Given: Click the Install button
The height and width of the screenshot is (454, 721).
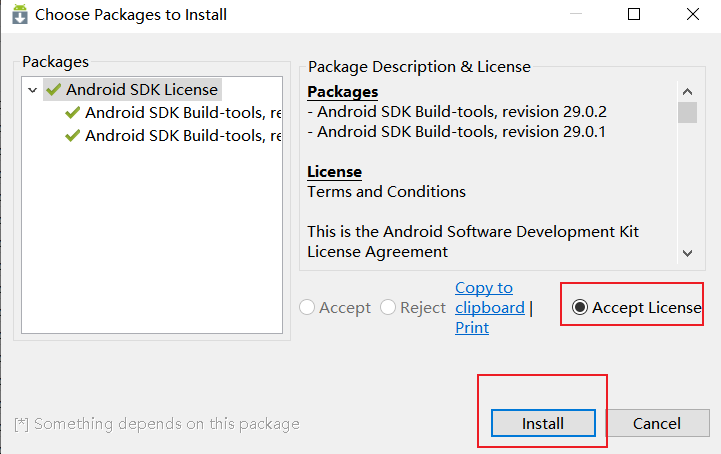Looking at the screenshot, I should click(x=543, y=423).
